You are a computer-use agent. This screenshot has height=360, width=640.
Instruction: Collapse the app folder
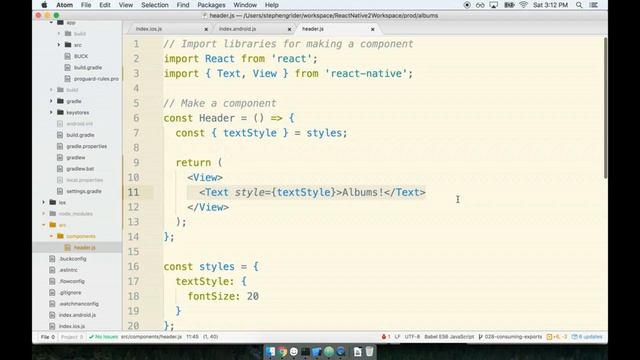coord(51,22)
